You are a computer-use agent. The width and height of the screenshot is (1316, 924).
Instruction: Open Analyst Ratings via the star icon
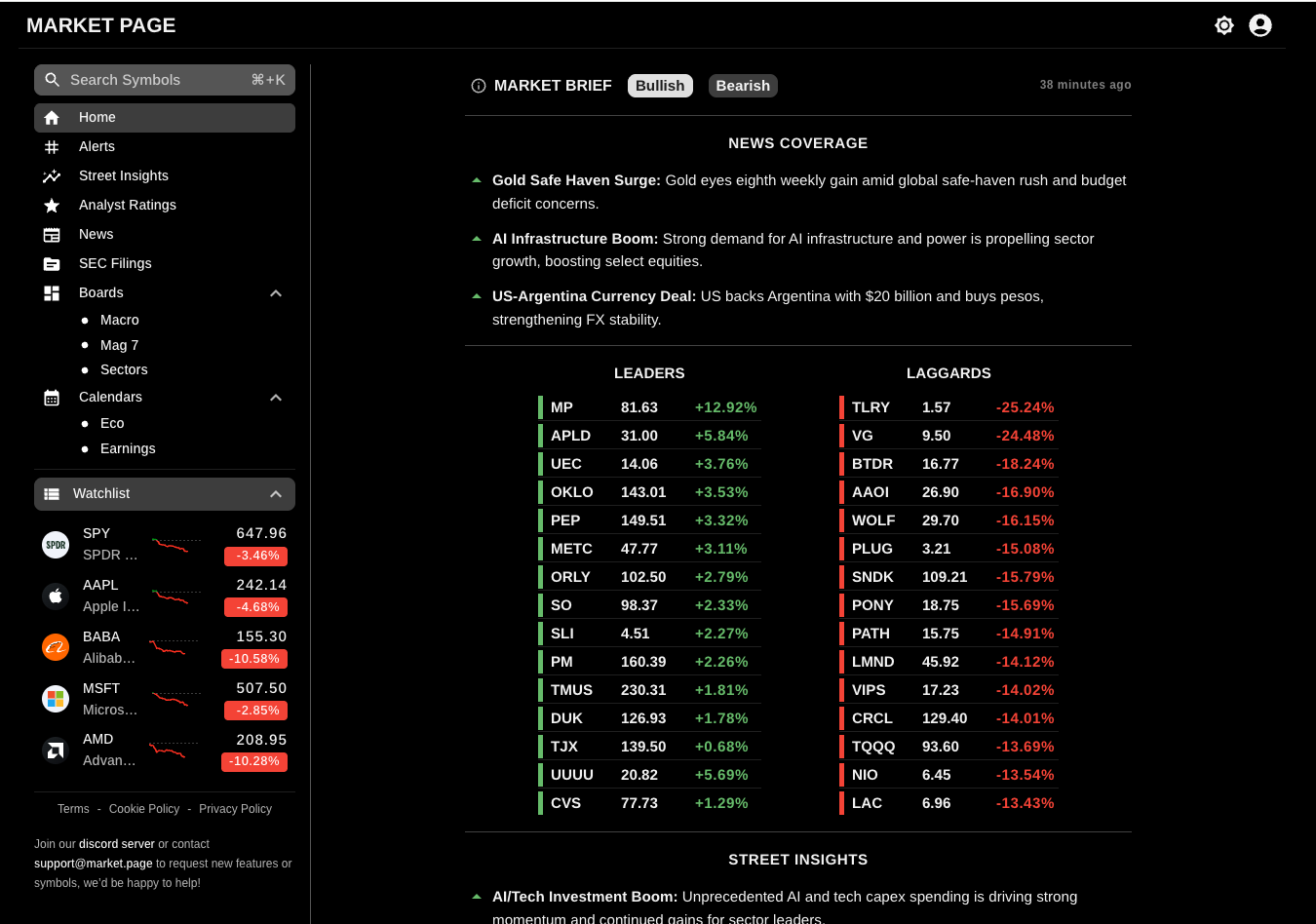pos(52,205)
